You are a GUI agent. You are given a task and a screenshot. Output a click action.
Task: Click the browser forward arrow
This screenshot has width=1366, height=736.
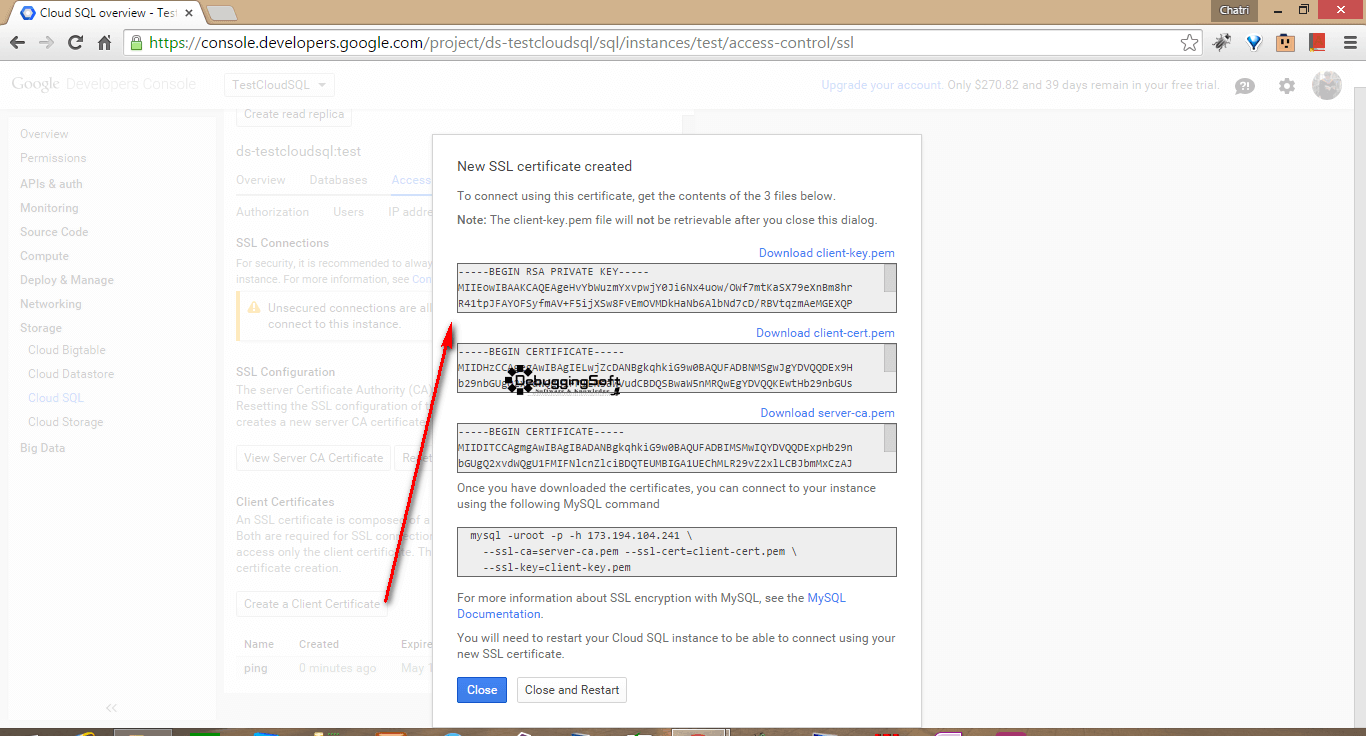click(46, 43)
